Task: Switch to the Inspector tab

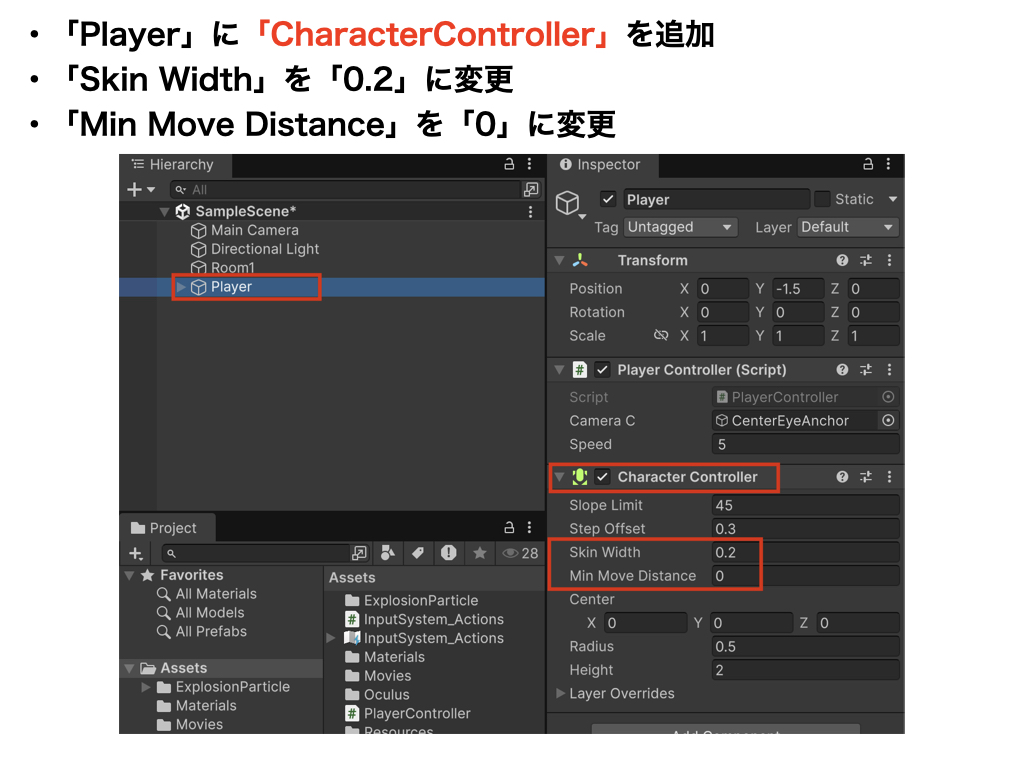Action: 600,165
